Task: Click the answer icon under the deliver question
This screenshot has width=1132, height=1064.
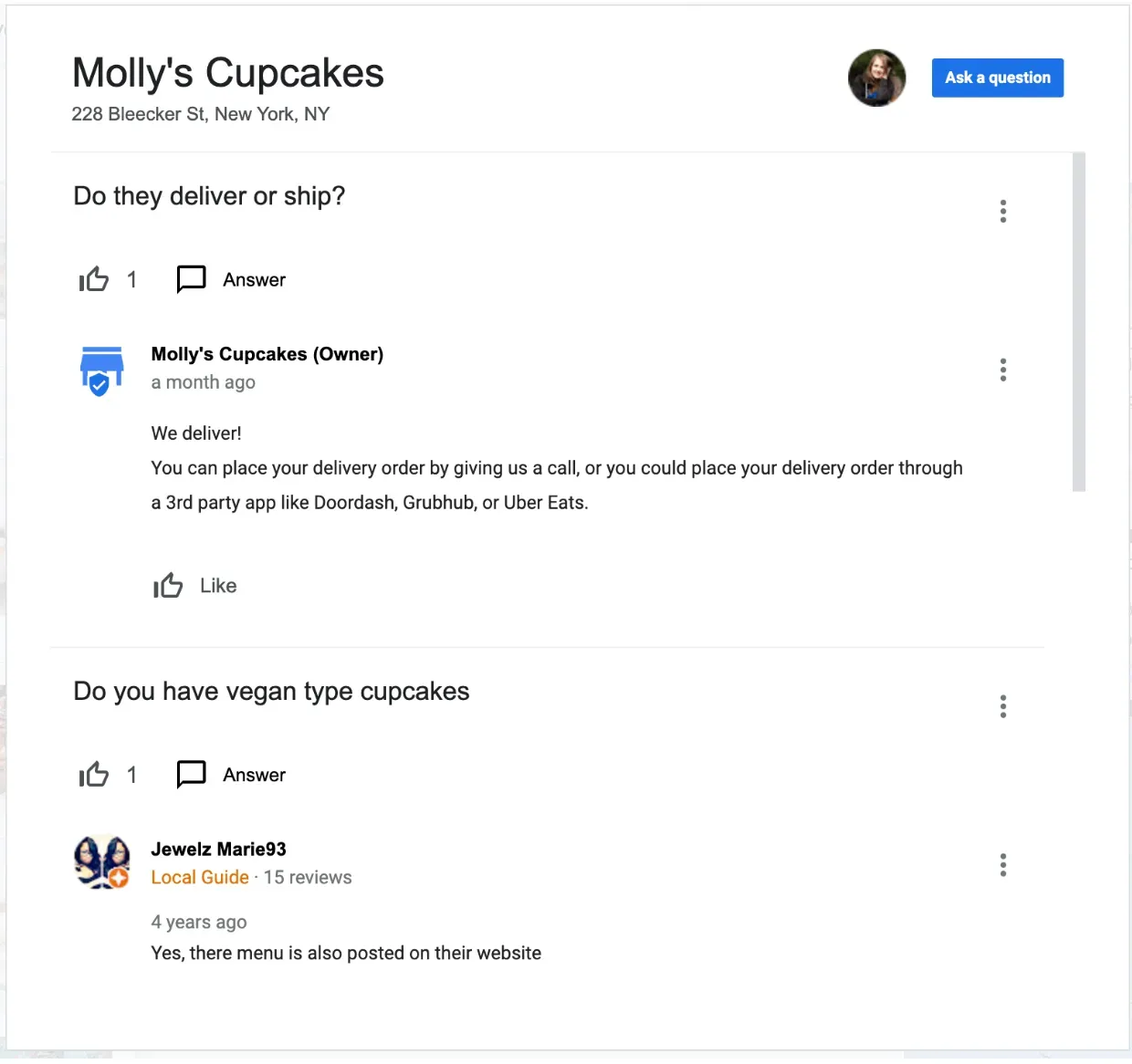Action: click(191, 279)
